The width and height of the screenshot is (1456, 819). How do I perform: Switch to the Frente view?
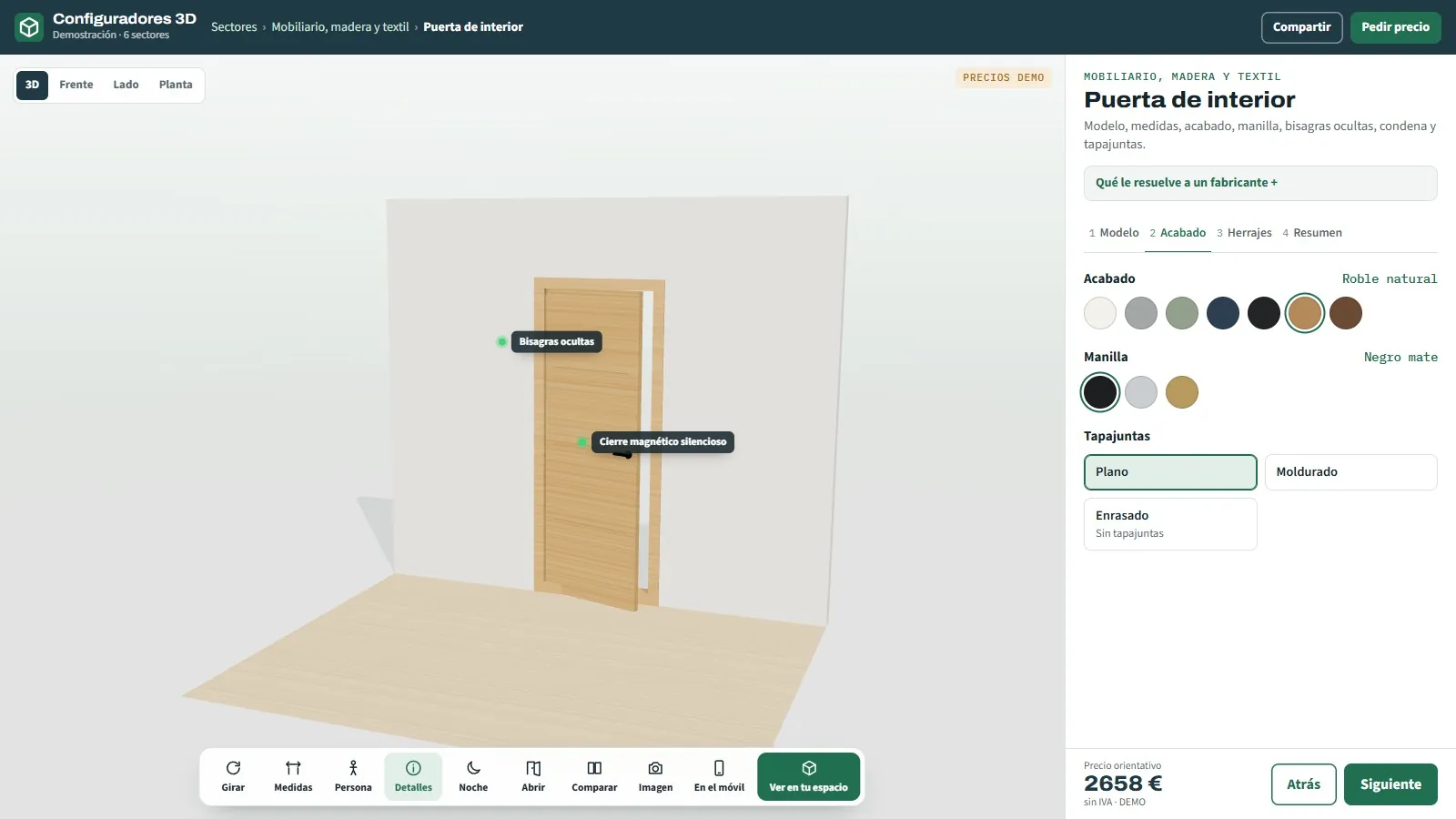[76, 85]
